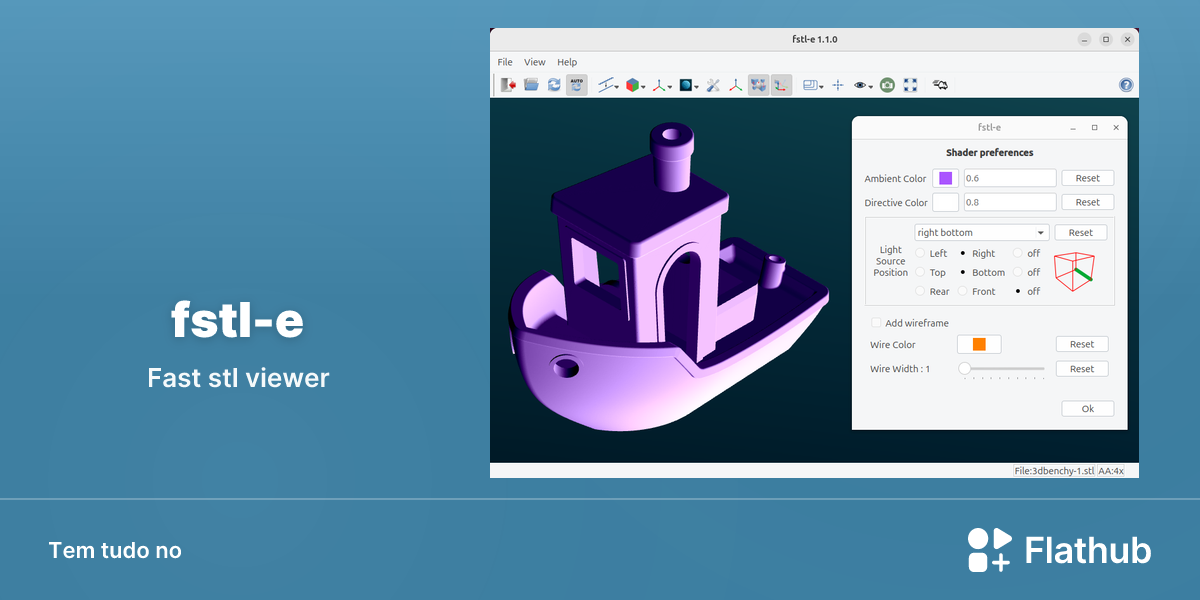The width and height of the screenshot is (1200, 600).
Task: Click the AA:4x status bar entry
Action: coord(1112,470)
